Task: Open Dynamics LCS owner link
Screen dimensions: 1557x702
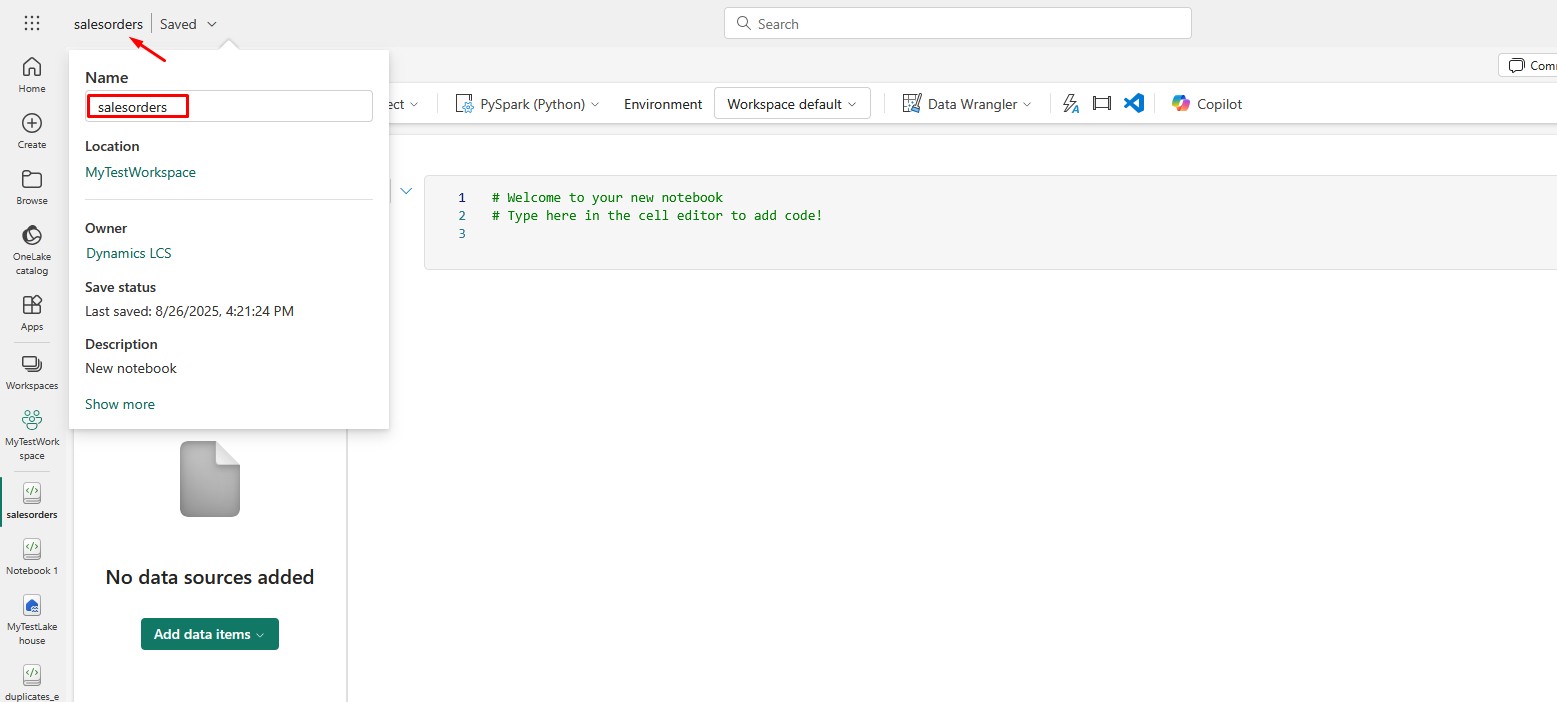Action: point(129,253)
